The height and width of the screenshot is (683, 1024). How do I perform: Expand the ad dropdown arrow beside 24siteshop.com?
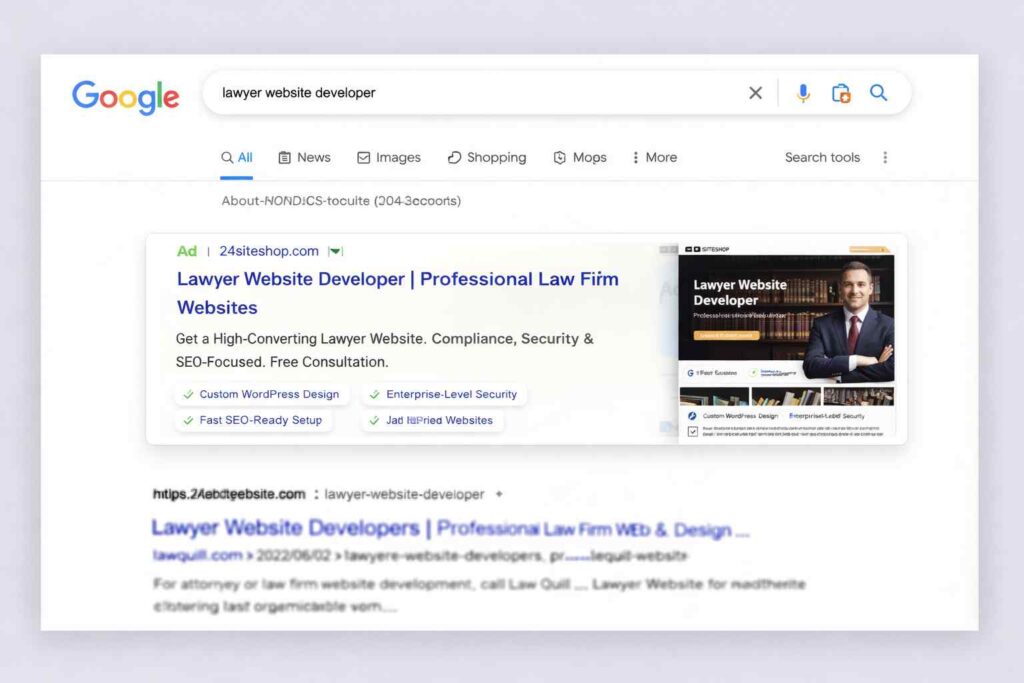tap(336, 251)
